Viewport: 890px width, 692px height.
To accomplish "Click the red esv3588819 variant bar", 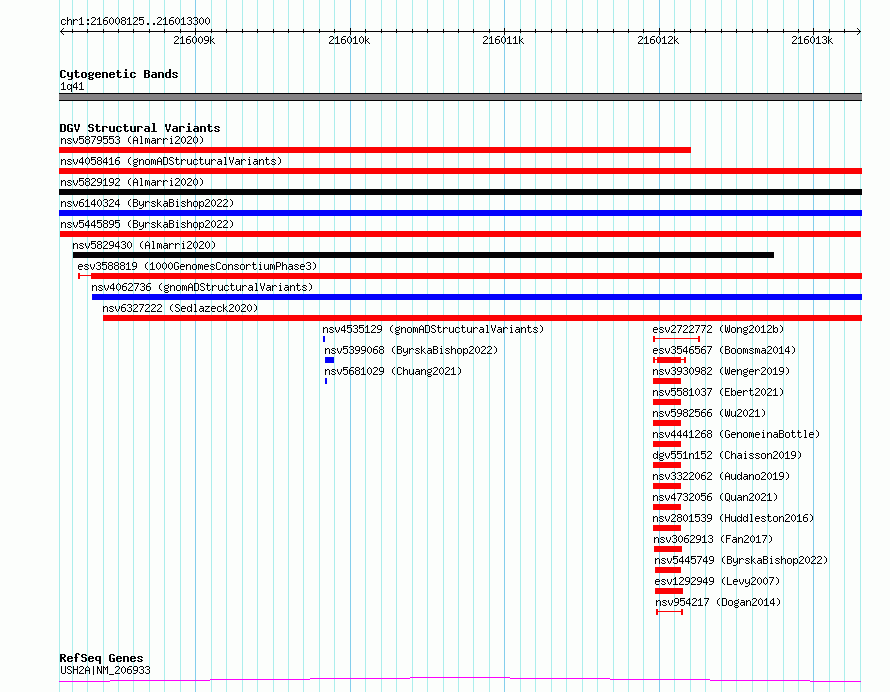I will (470, 276).
